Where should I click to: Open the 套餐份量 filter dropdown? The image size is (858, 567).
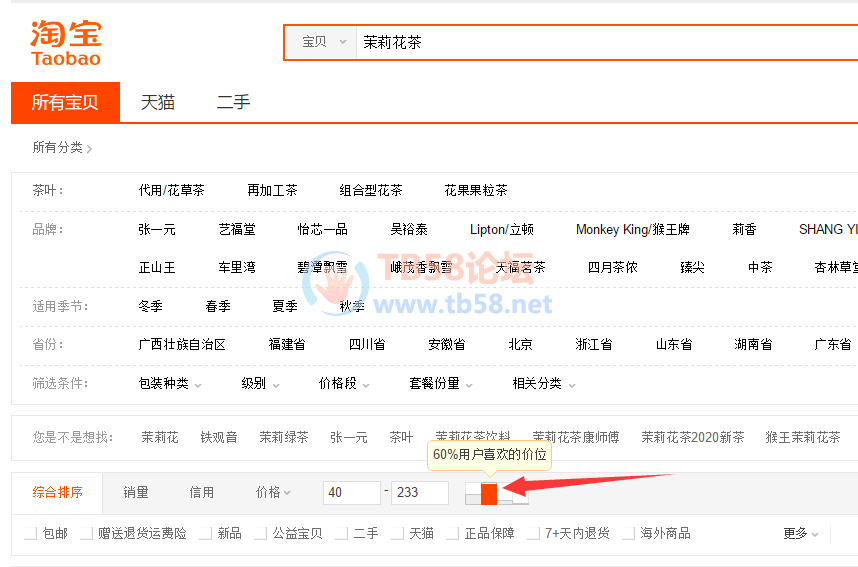[x=441, y=384]
